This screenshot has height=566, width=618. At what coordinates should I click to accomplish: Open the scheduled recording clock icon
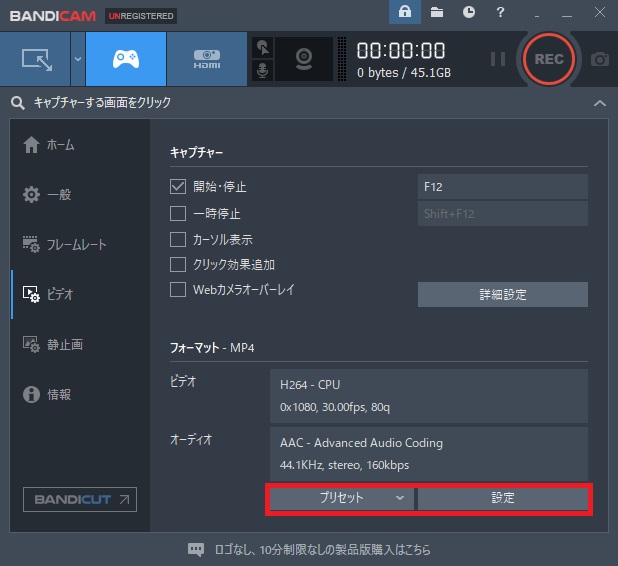(469, 12)
